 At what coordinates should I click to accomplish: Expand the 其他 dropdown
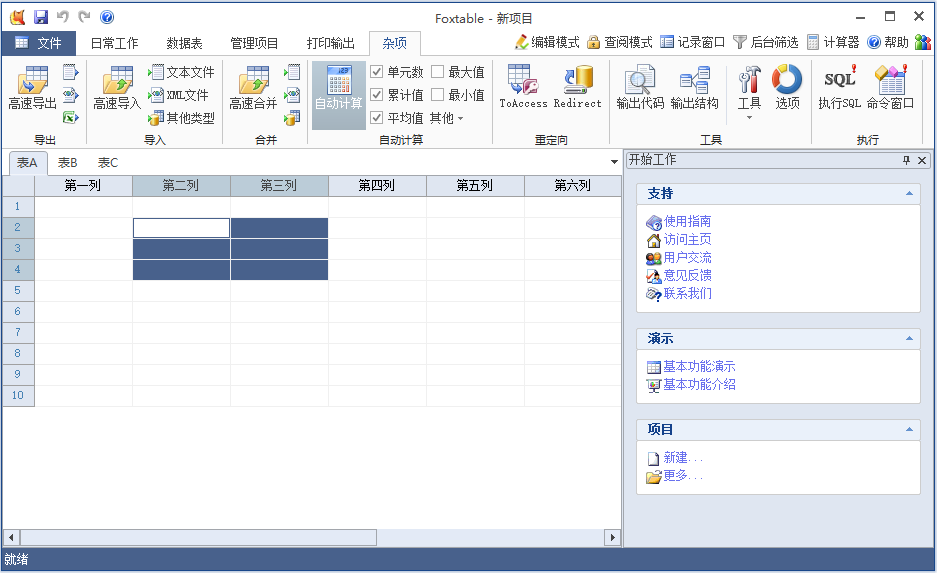coord(447,118)
